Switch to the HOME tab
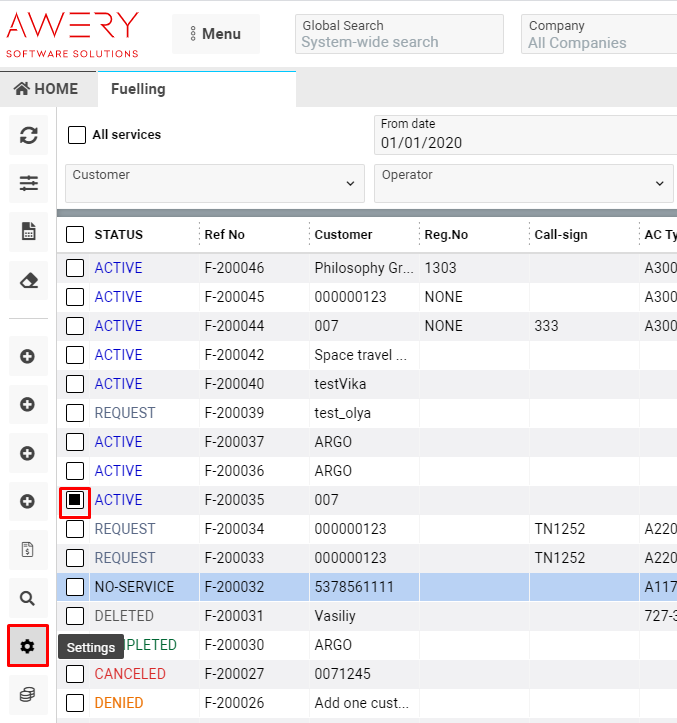The width and height of the screenshot is (677, 723). coord(47,89)
